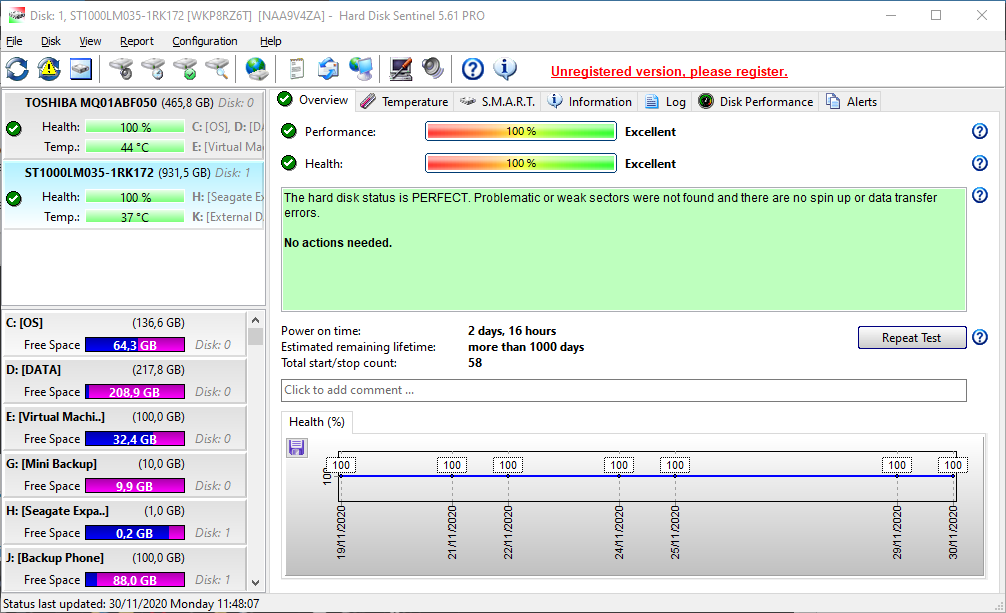Click the Health 100 % gradient bar
1006x613 pixels.
coord(521,163)
